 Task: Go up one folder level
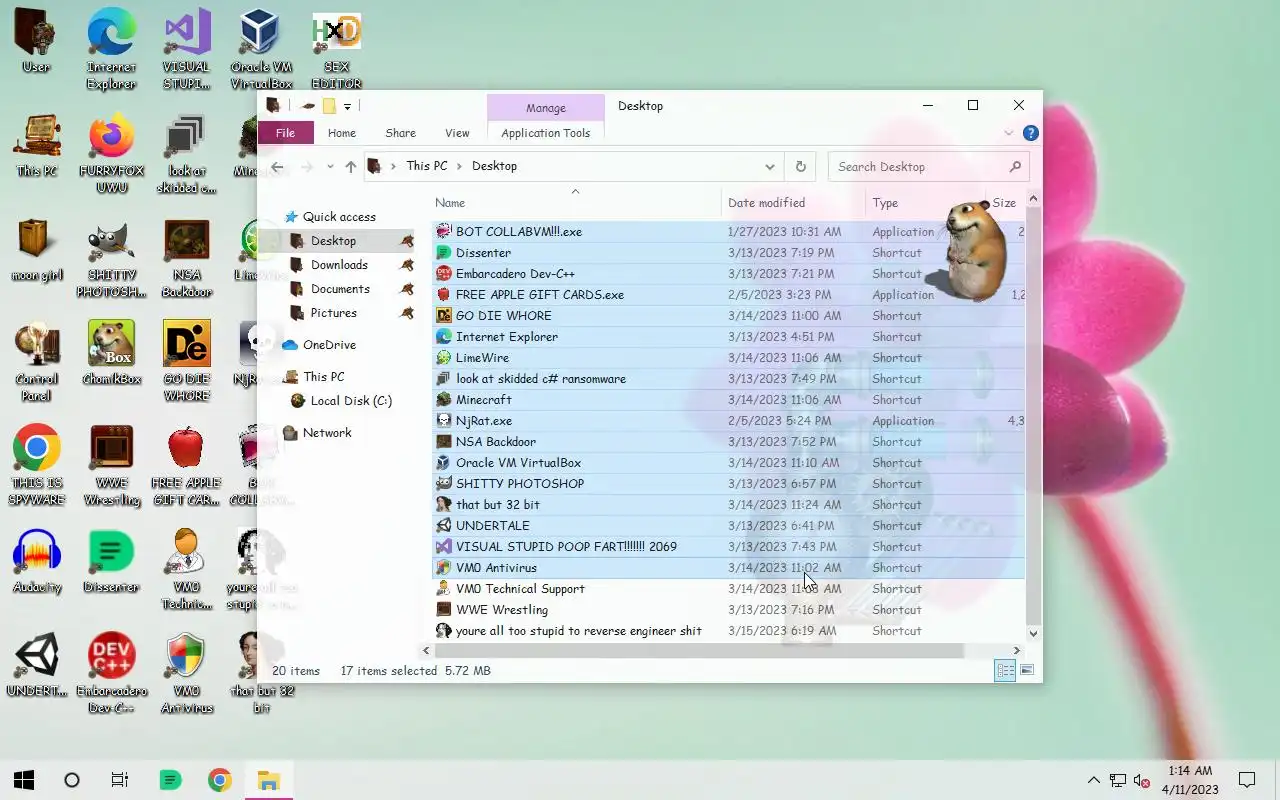coord(350,167)
